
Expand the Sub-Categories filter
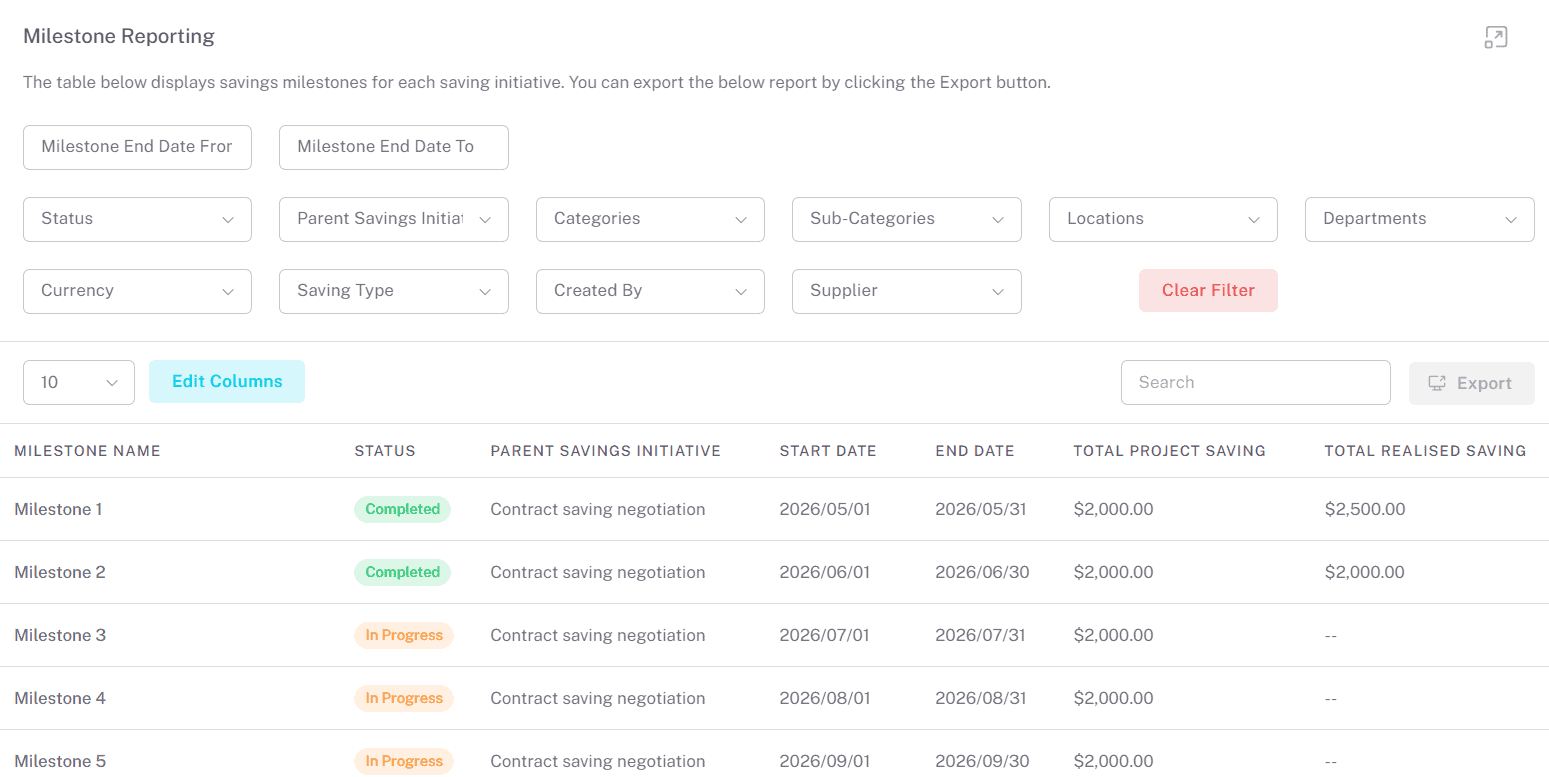click(x=907, y=219)
